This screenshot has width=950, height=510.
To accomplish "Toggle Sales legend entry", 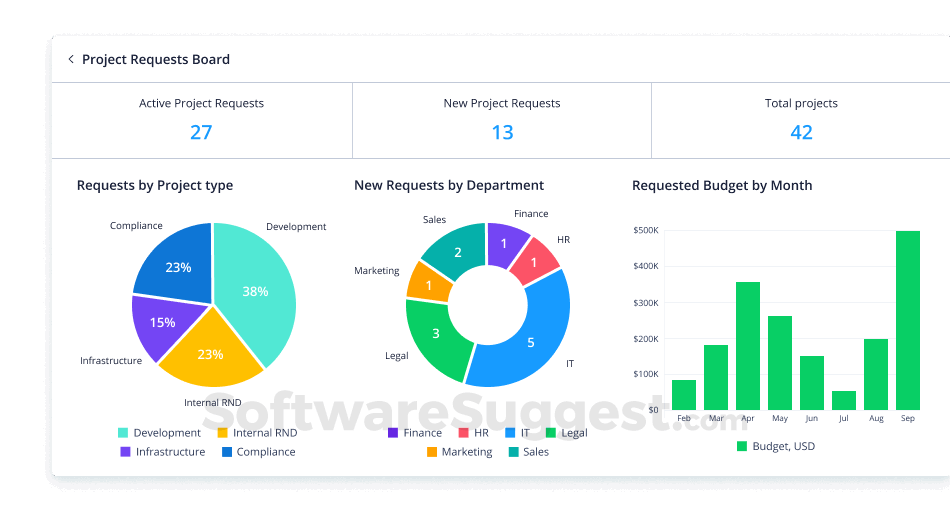I will click(x=529, y=451).
